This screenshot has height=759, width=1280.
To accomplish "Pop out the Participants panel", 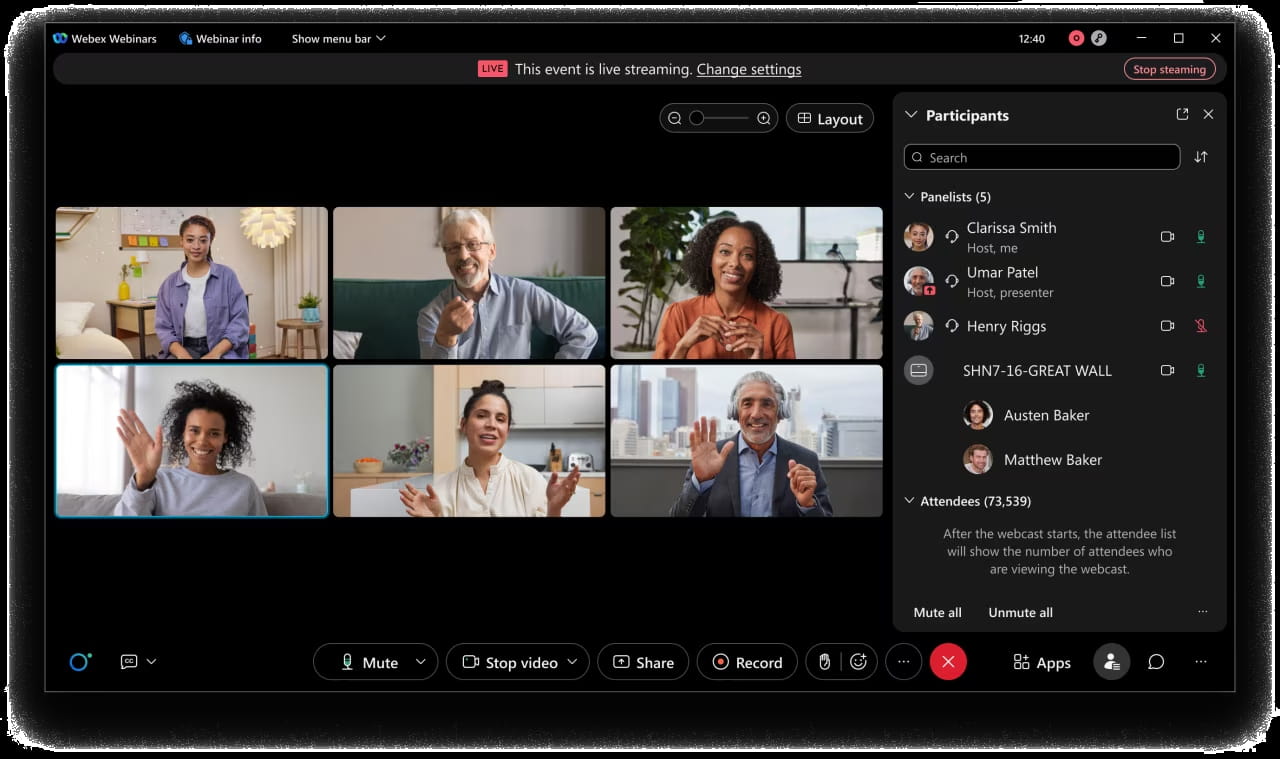I will (x=1183, y=114).
